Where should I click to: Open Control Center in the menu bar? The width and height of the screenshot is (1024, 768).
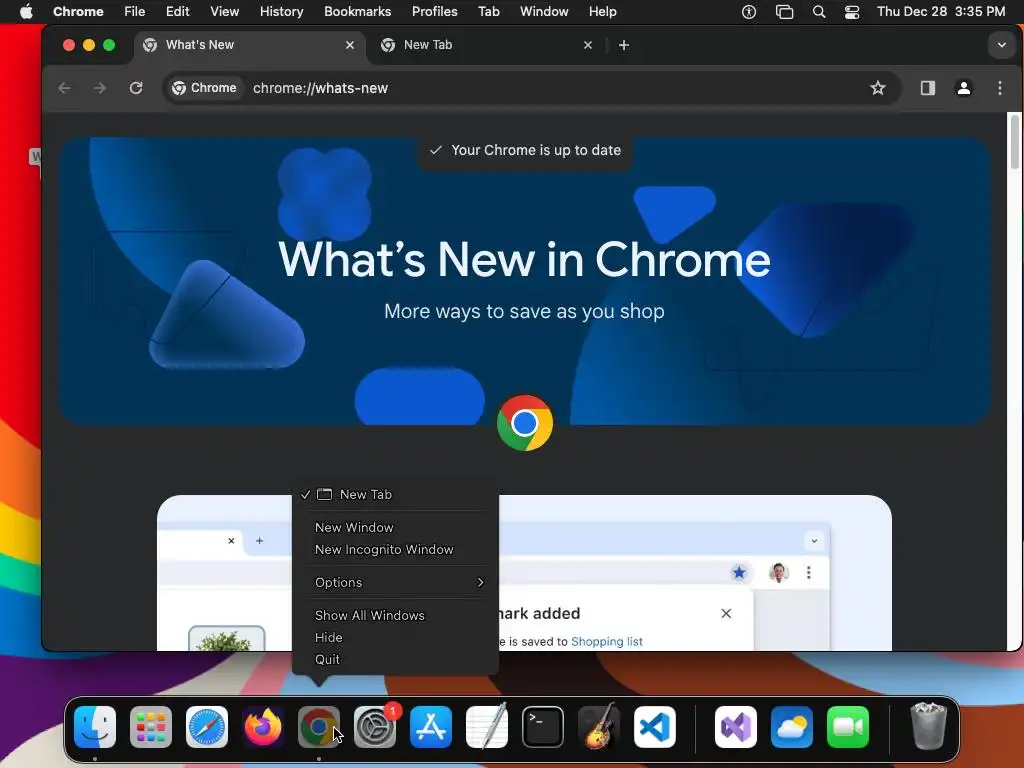point(852,12)
